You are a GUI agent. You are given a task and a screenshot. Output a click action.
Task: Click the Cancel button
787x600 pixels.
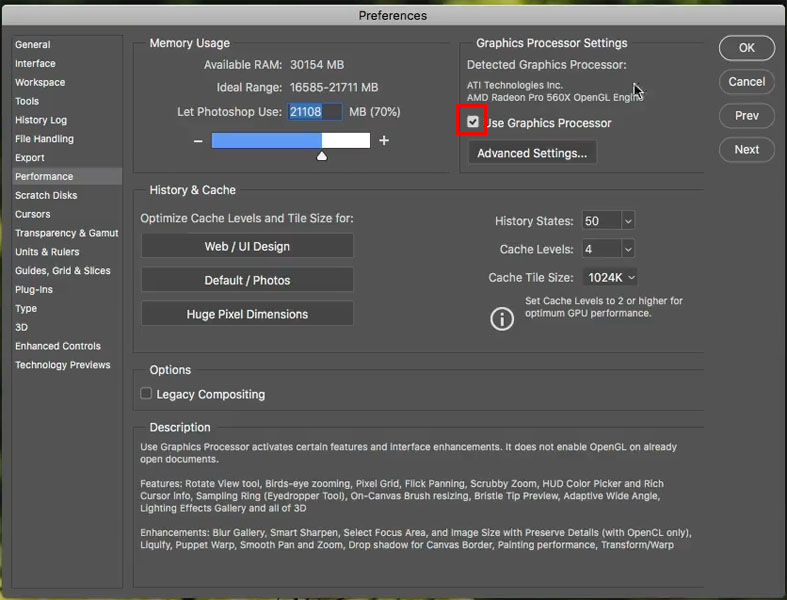746,82
